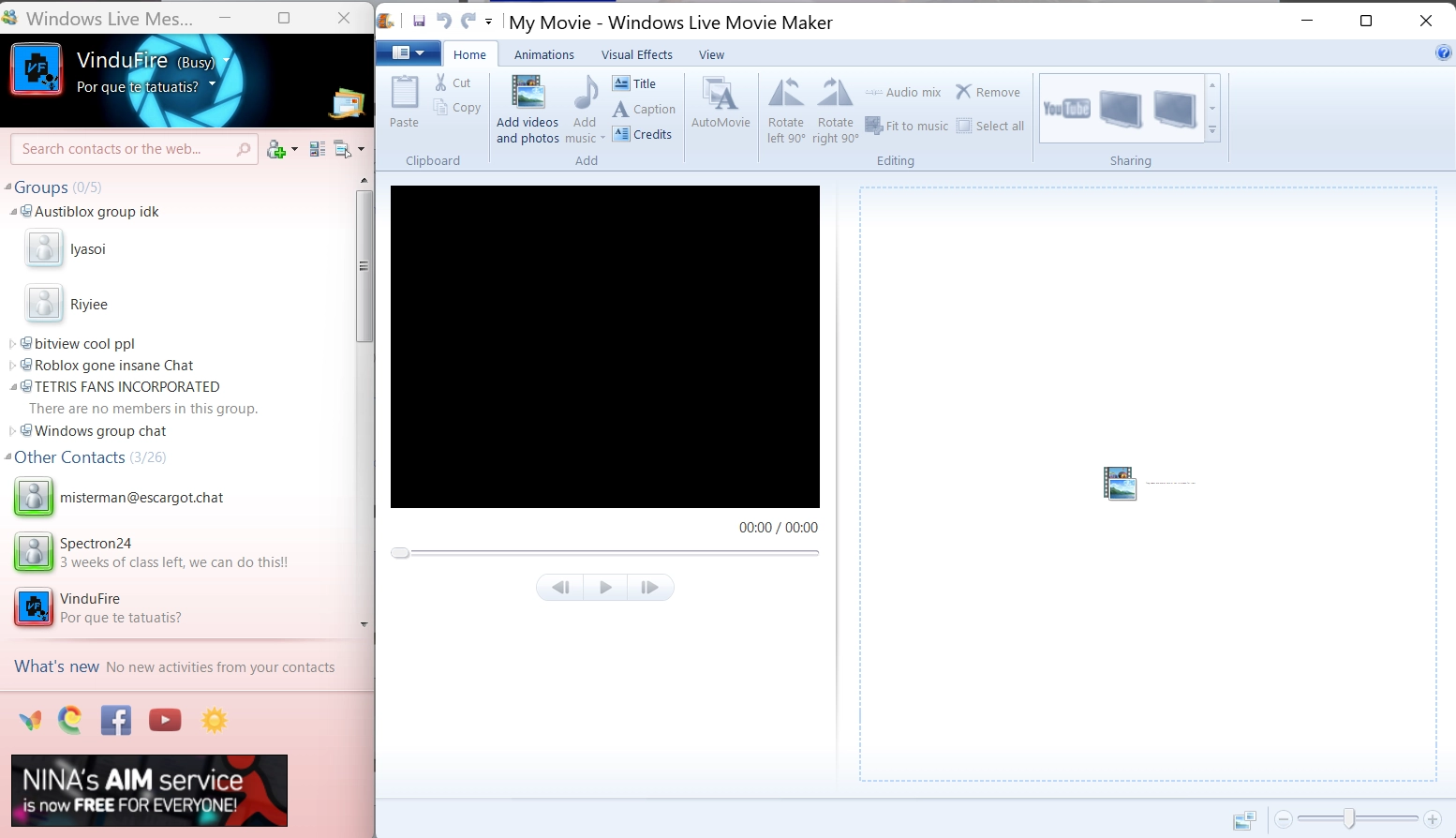Click the Save icon in quick access toolbar
1456x838 pixels.
pos(419,22)
